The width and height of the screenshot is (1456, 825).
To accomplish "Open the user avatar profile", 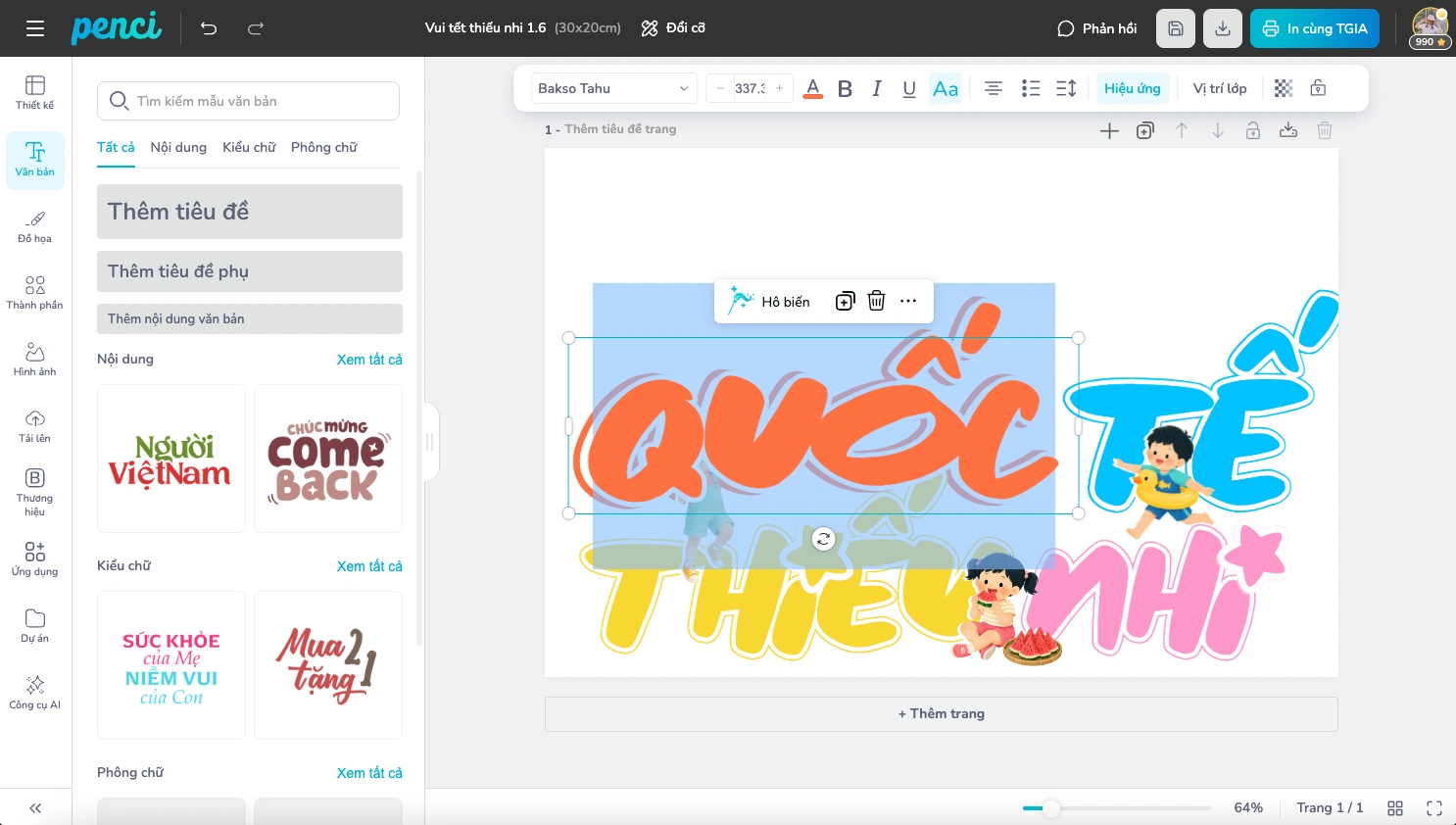I will 1431,27.
